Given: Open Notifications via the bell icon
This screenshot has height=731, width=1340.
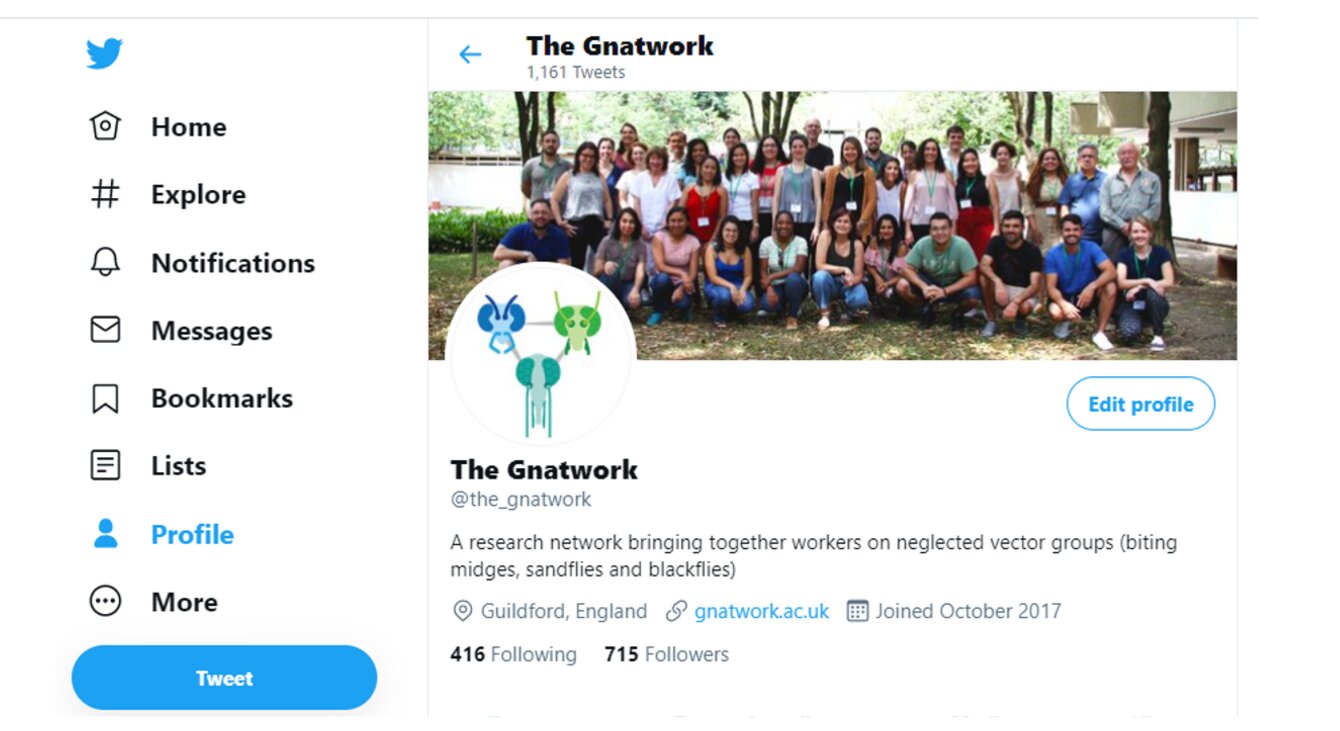Looking at the screenshot, I should point(105,262).
